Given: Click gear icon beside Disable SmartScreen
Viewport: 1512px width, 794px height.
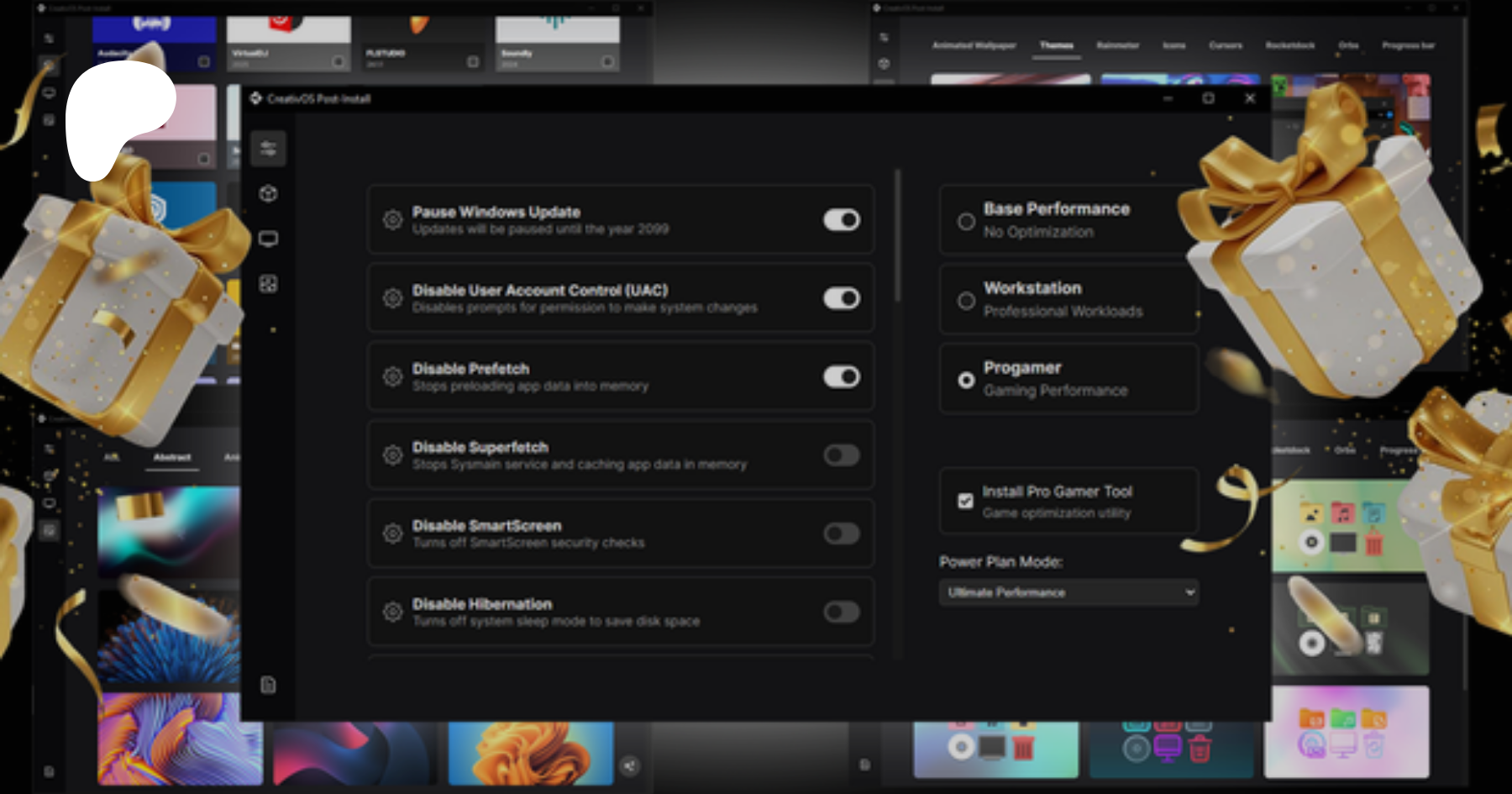Looking at the screenshot, I should pyautogui.click(x=392, y=534).
